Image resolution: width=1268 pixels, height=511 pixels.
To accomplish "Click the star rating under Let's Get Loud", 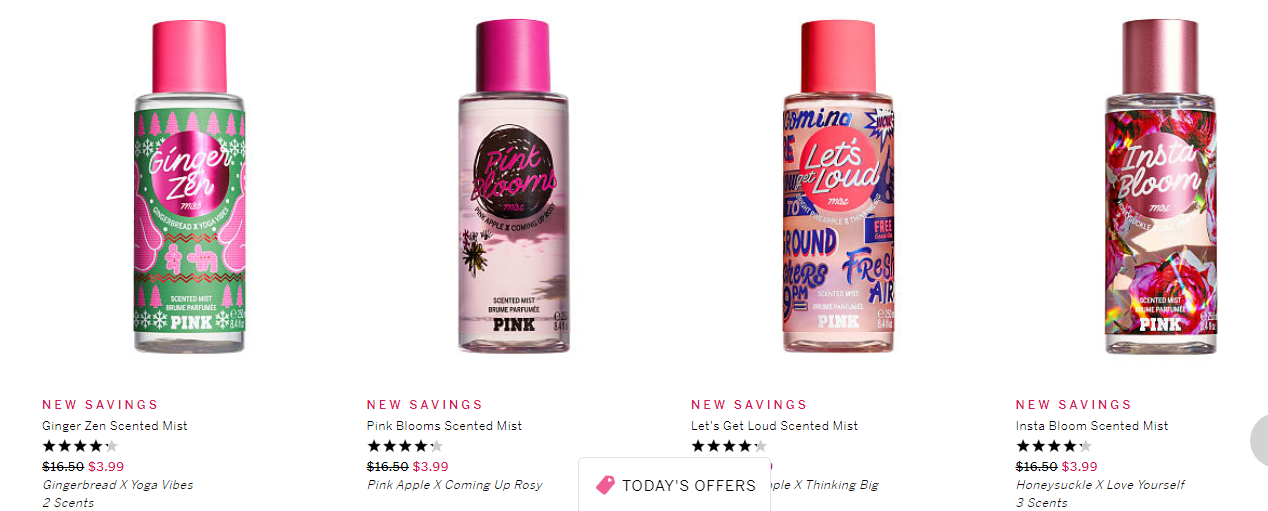I will pyautogui.click(x=729, y=446).
